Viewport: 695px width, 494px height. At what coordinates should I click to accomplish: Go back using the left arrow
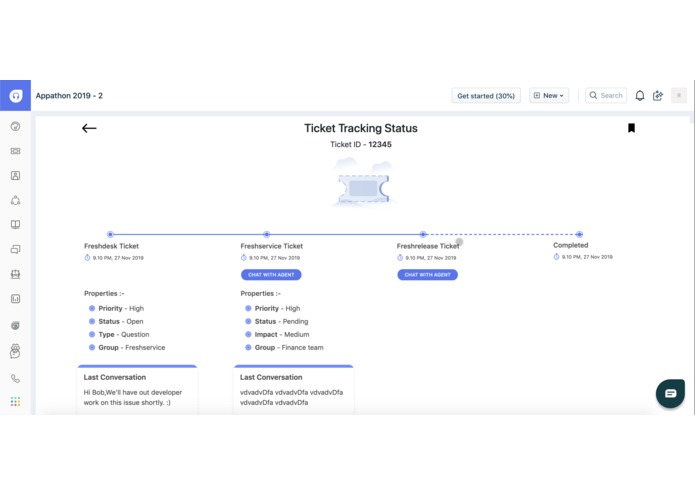click(x=89, y=128)
